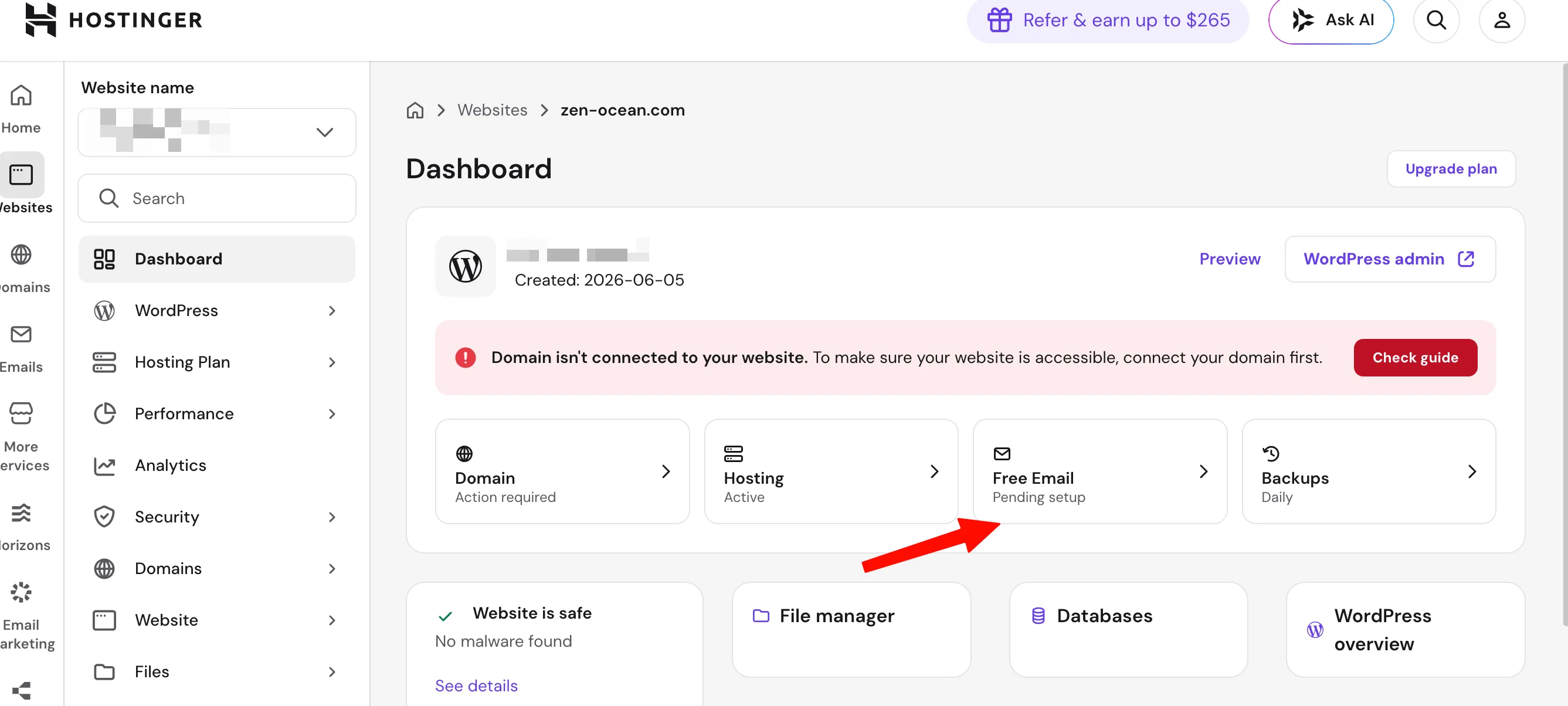Expand the Website sidebar section
1568x706 pixels.
(x=332, y=620)
